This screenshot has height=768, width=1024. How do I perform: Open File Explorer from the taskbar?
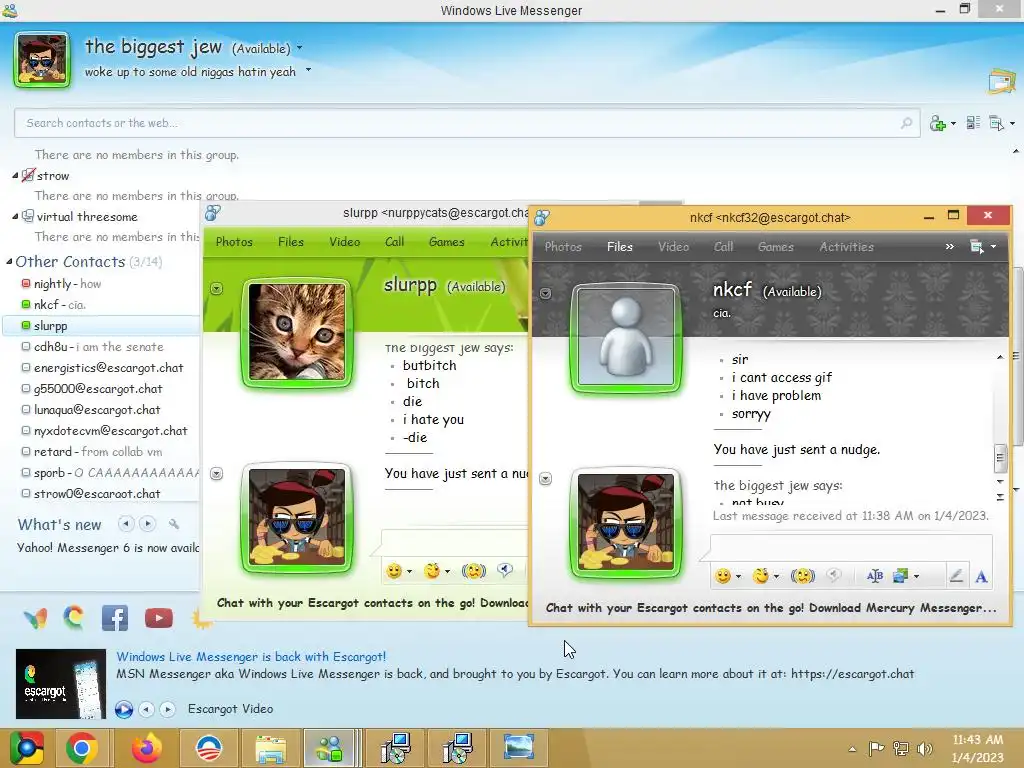[271, 748]
